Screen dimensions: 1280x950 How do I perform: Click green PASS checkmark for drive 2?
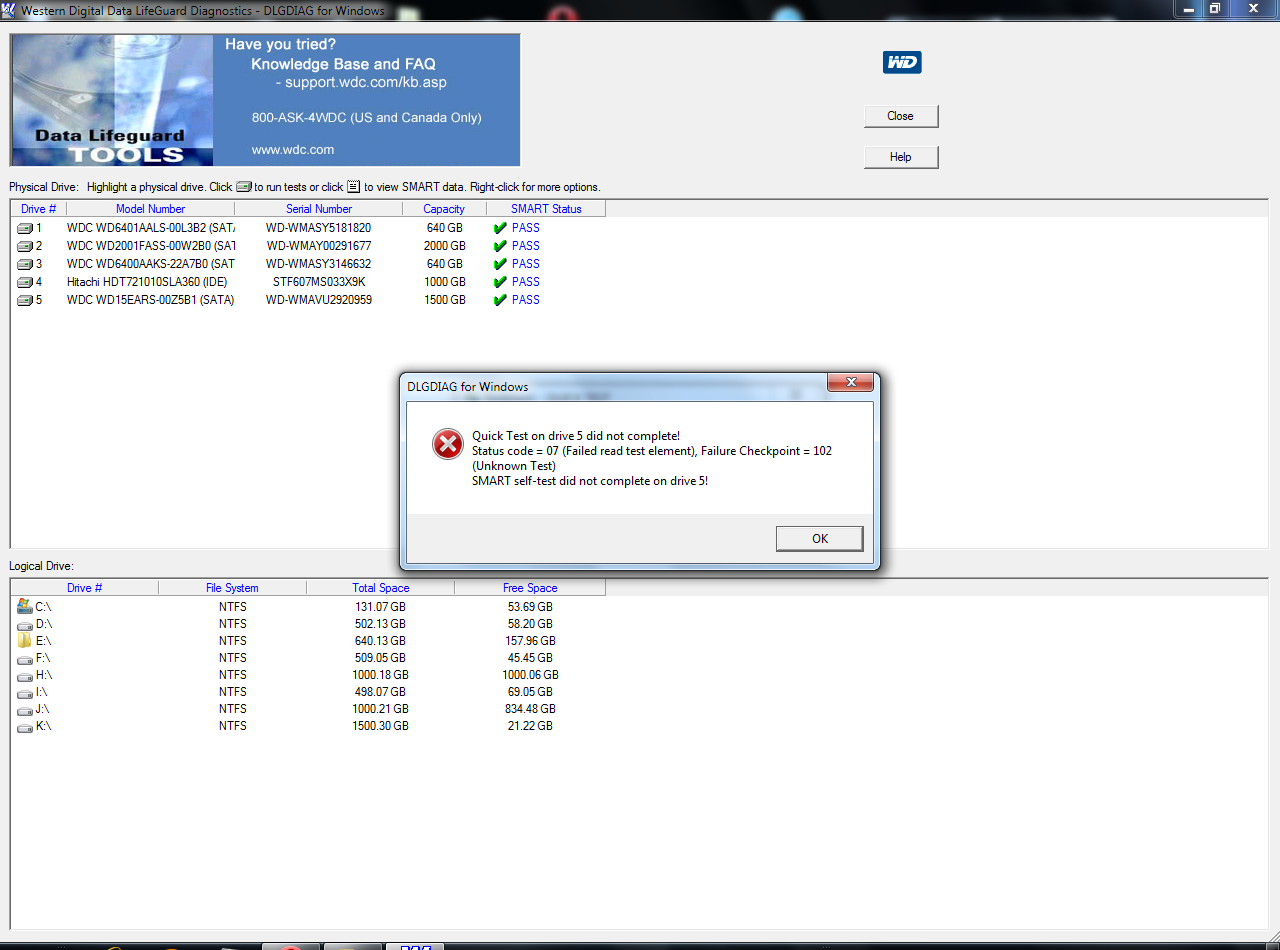(x=500, y=246)
